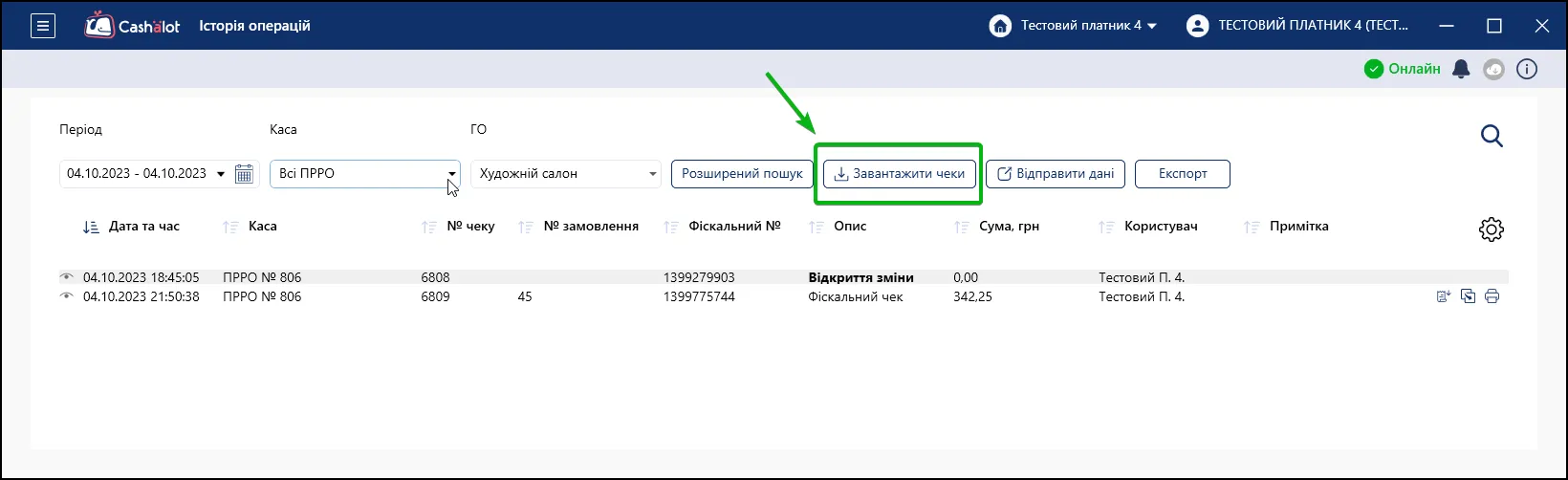Click the green Онлайн check status icon
This screenshot has height=480, width=1568.
pyautogui.click(x=1374, y=69)
